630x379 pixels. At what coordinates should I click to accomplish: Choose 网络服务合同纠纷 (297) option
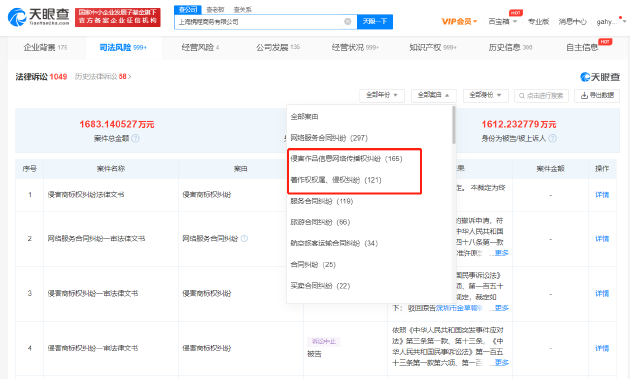coord(329,138)
